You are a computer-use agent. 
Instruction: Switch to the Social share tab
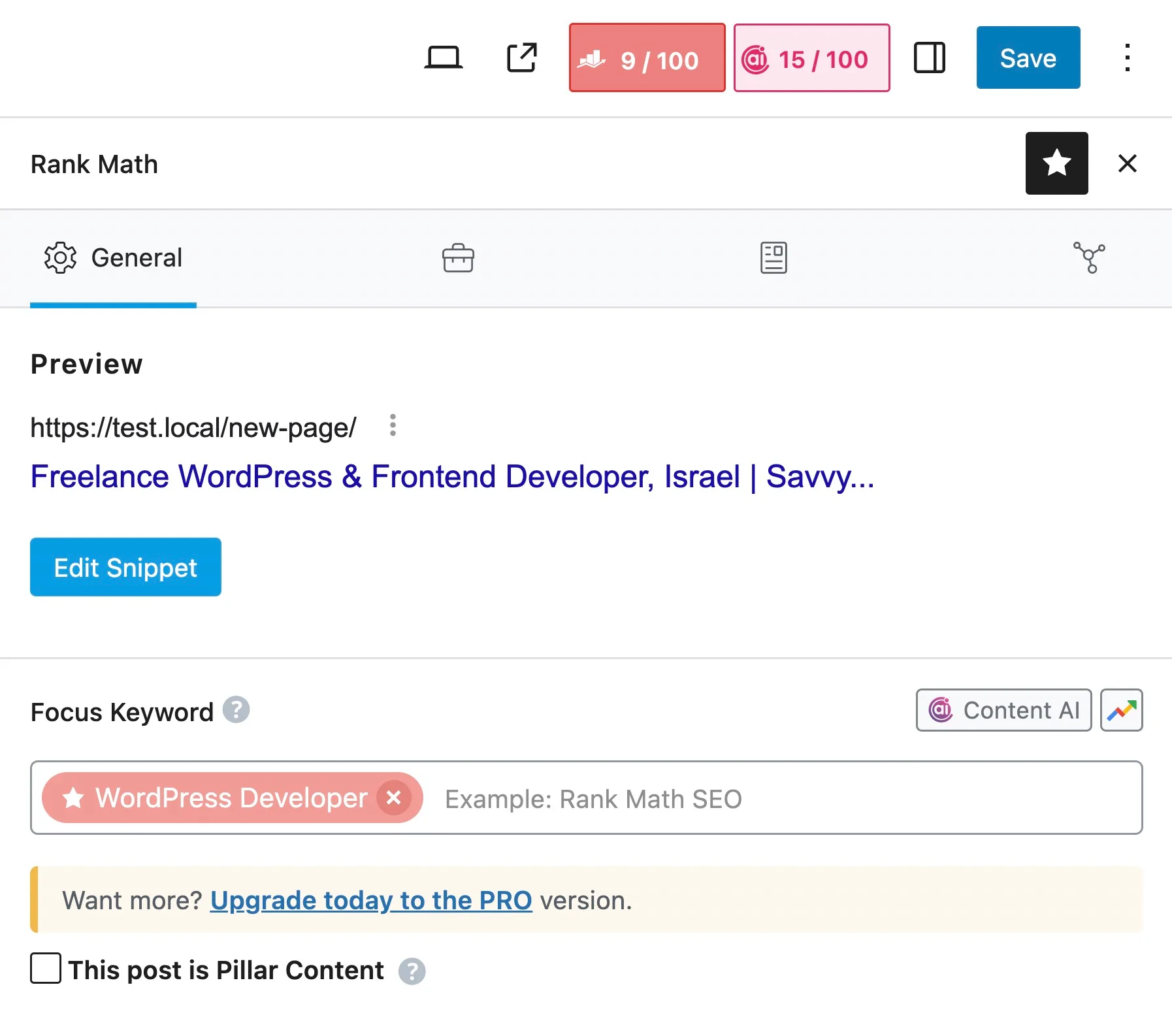pyautogui.click(x=1089, y=258)
